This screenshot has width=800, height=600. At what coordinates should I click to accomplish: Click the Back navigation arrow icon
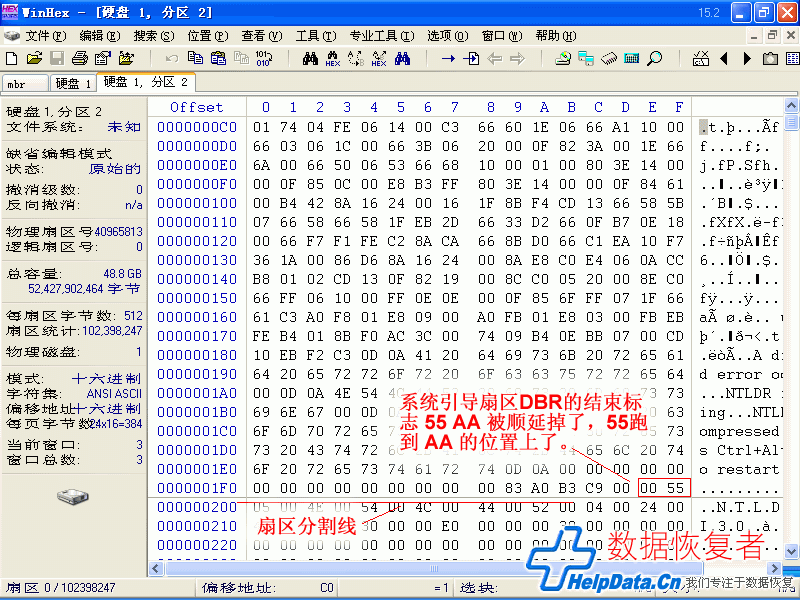coord(494,59)
